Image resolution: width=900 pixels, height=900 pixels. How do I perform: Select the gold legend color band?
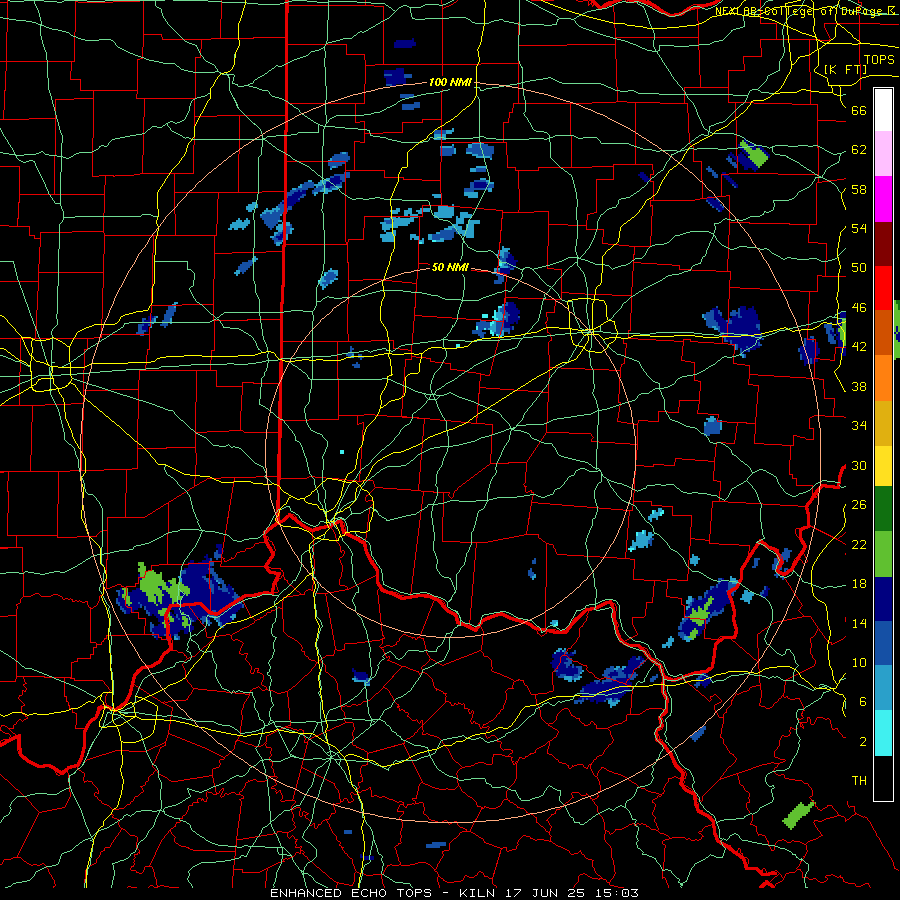coord(883,422)
